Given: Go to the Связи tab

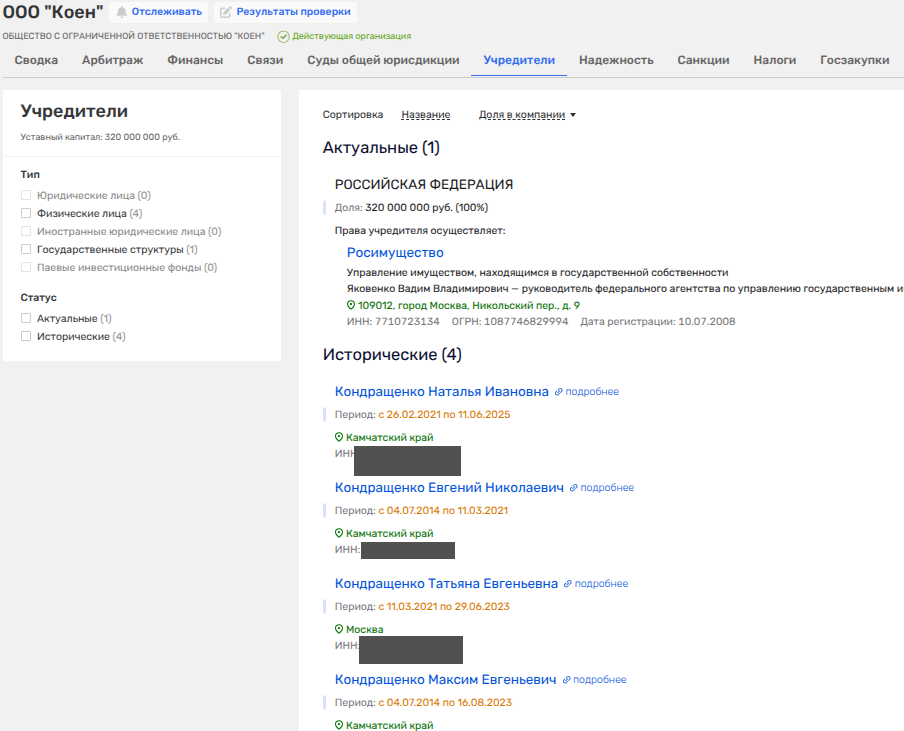Looking at the screenshot, I should [265, 60].
